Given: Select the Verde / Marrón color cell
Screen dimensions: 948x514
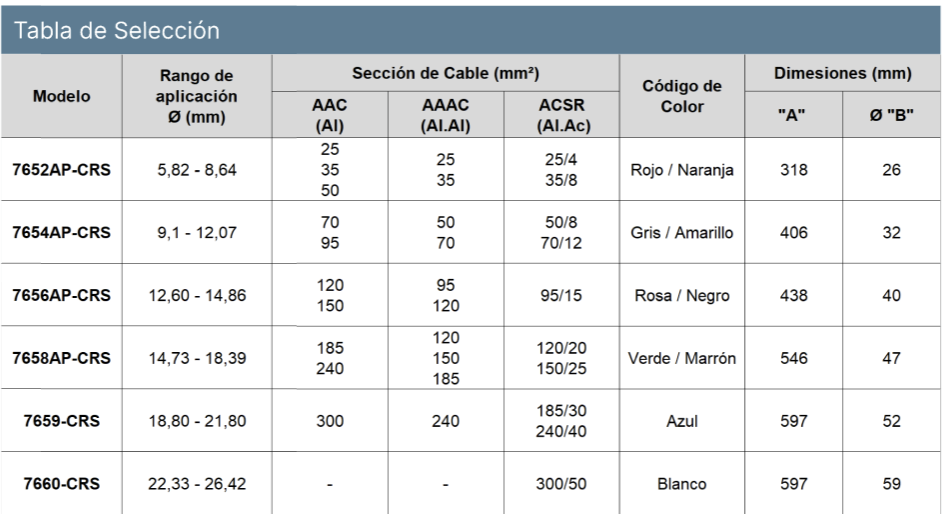Looking at the screenshot, I should [x=684, y=357].
